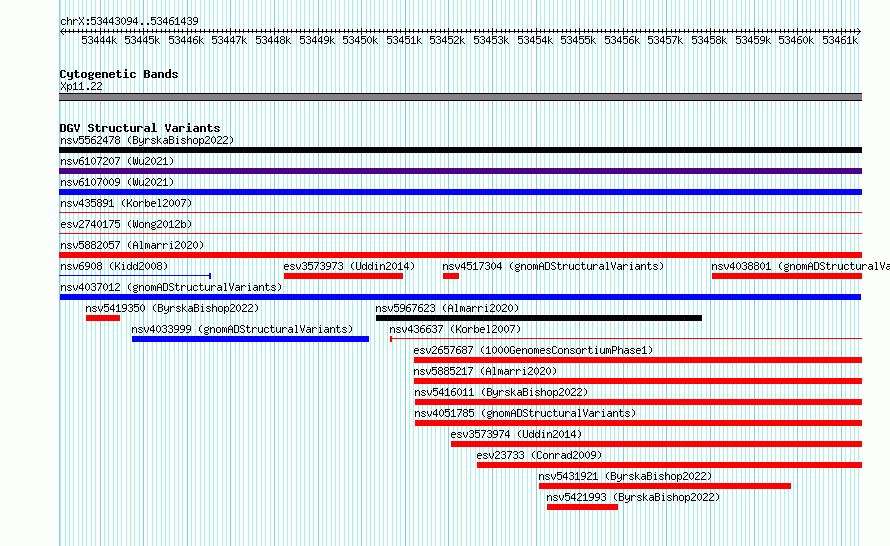Viewport: 890px width, 546px height.
Task: Click the esv2657687 1000GenomesConsortiumPhase1 red bar
Action: click(638, 360)
